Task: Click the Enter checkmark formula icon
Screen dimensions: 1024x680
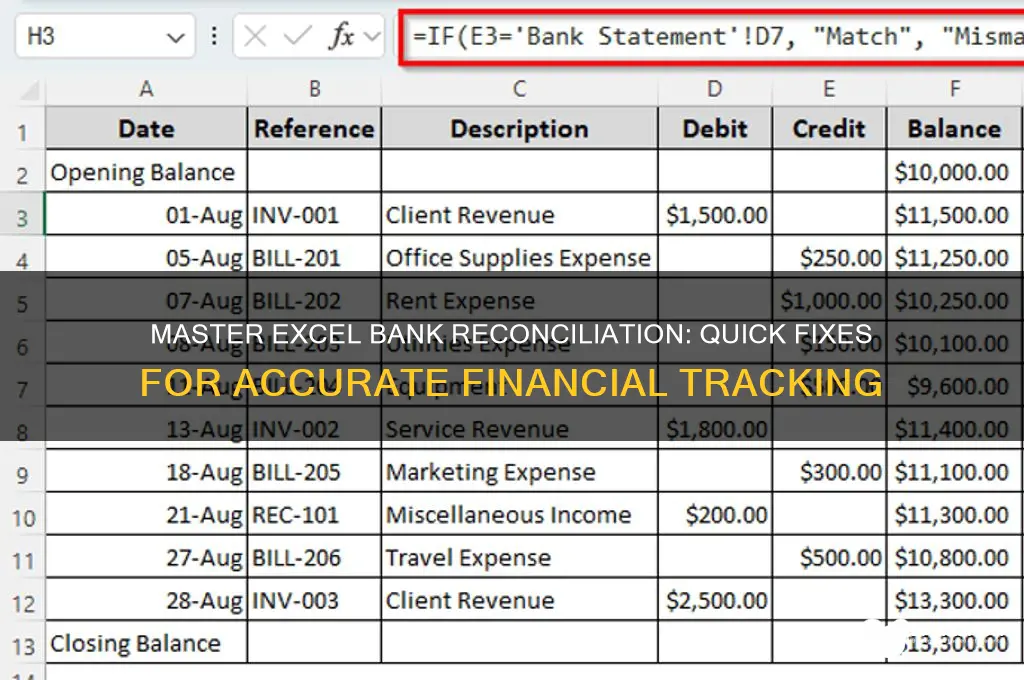Action: tap(298, 37)
